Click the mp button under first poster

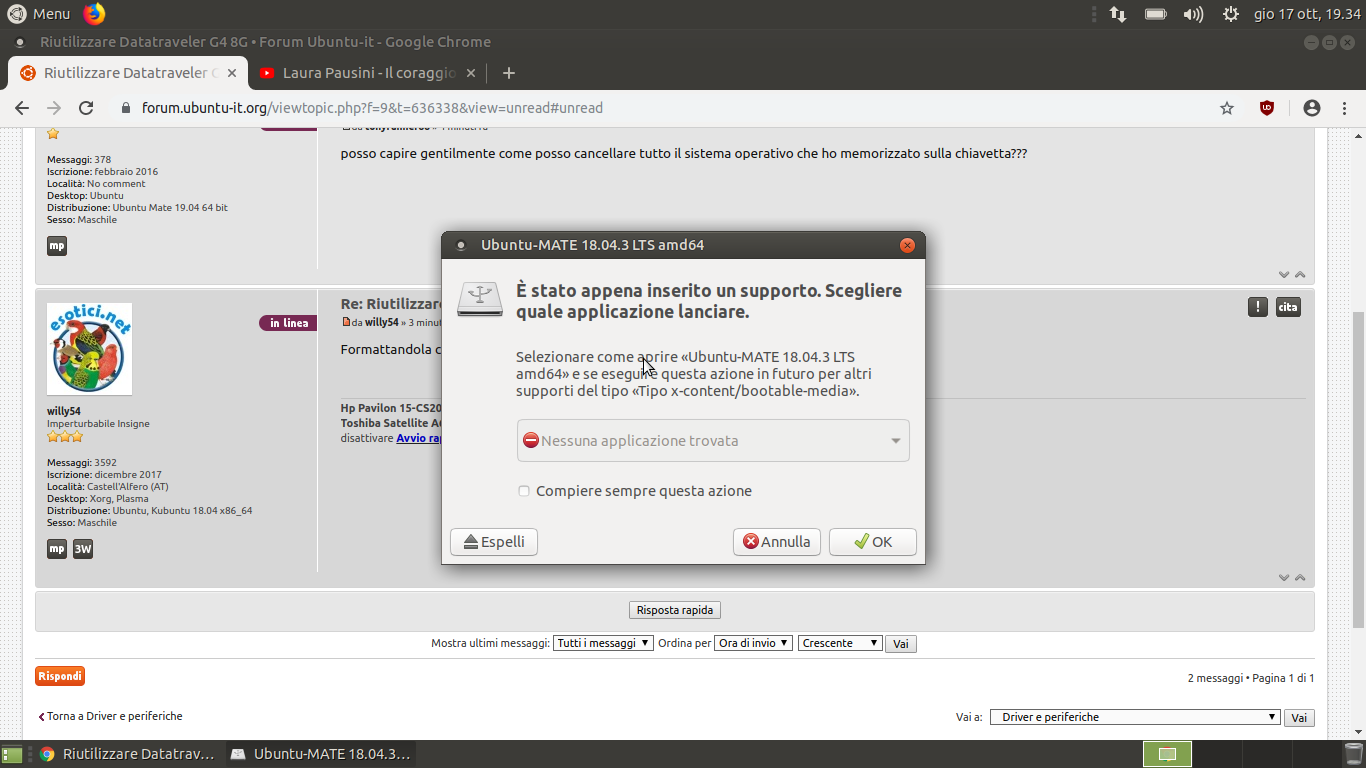click(57, 246)
